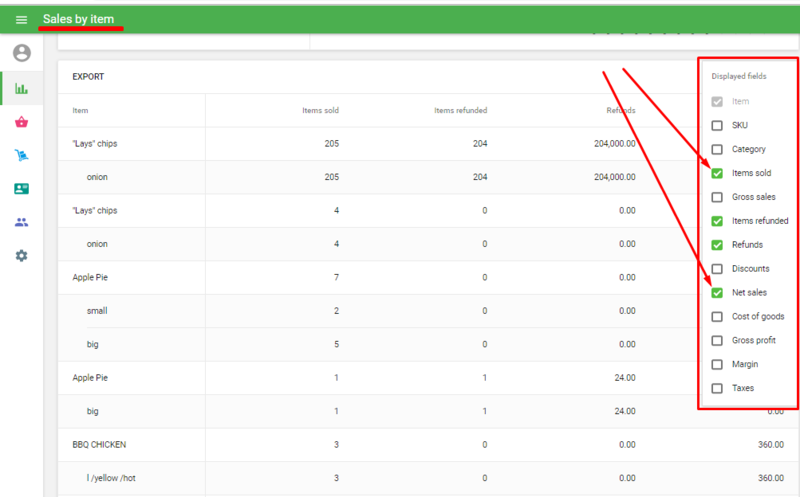Click the Sales by item title
800x497 pixels.
78,19
